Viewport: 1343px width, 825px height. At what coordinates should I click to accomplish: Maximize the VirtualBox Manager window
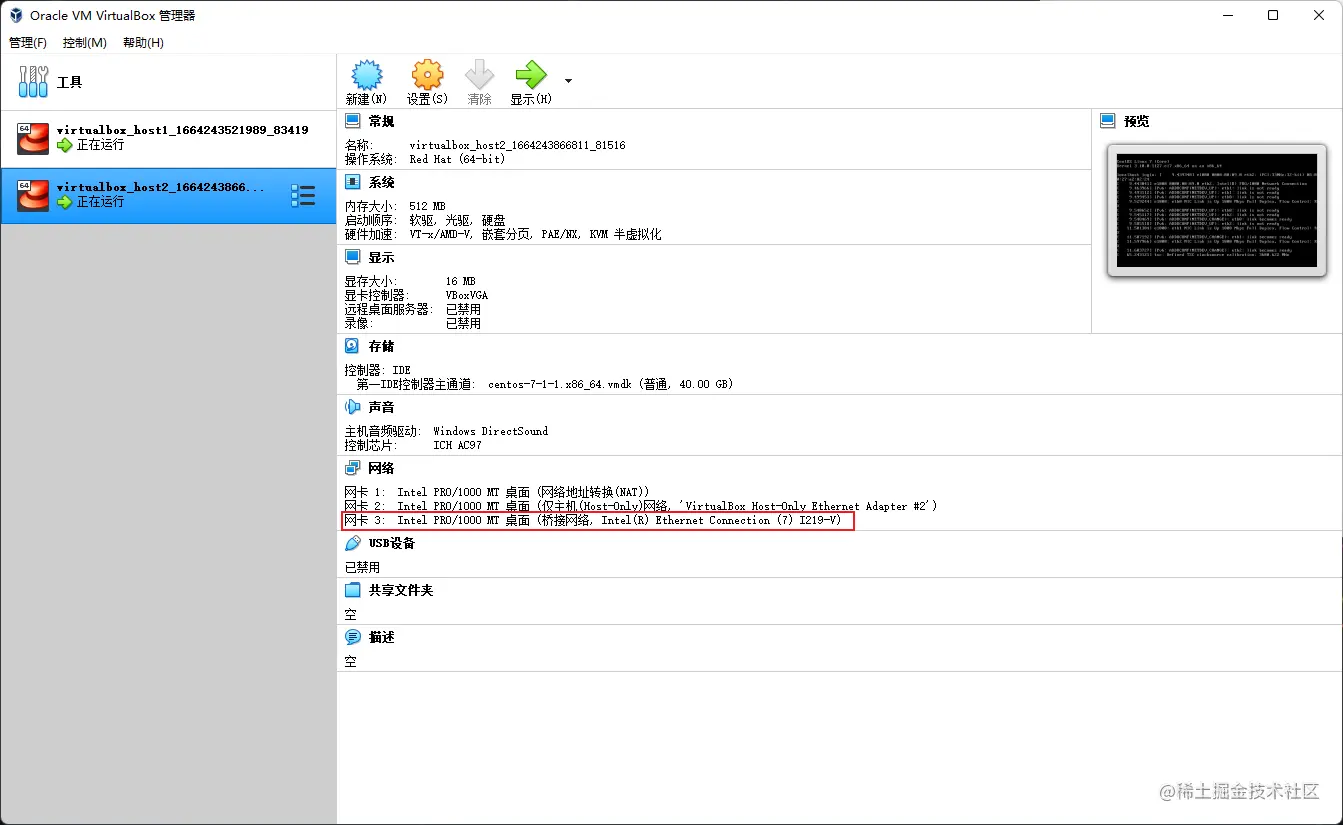pos(1273,15)
